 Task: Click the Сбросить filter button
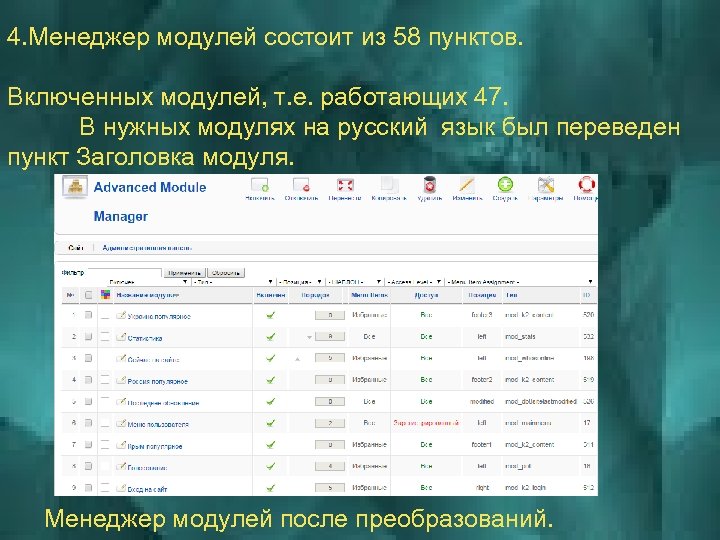(226, 273)
